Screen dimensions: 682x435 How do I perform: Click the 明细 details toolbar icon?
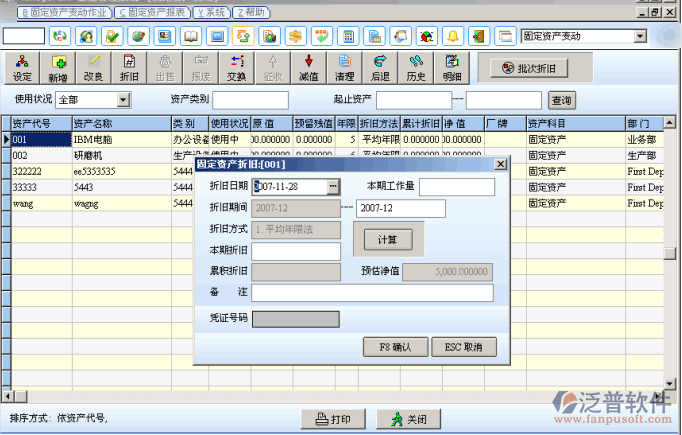[452, 68]
